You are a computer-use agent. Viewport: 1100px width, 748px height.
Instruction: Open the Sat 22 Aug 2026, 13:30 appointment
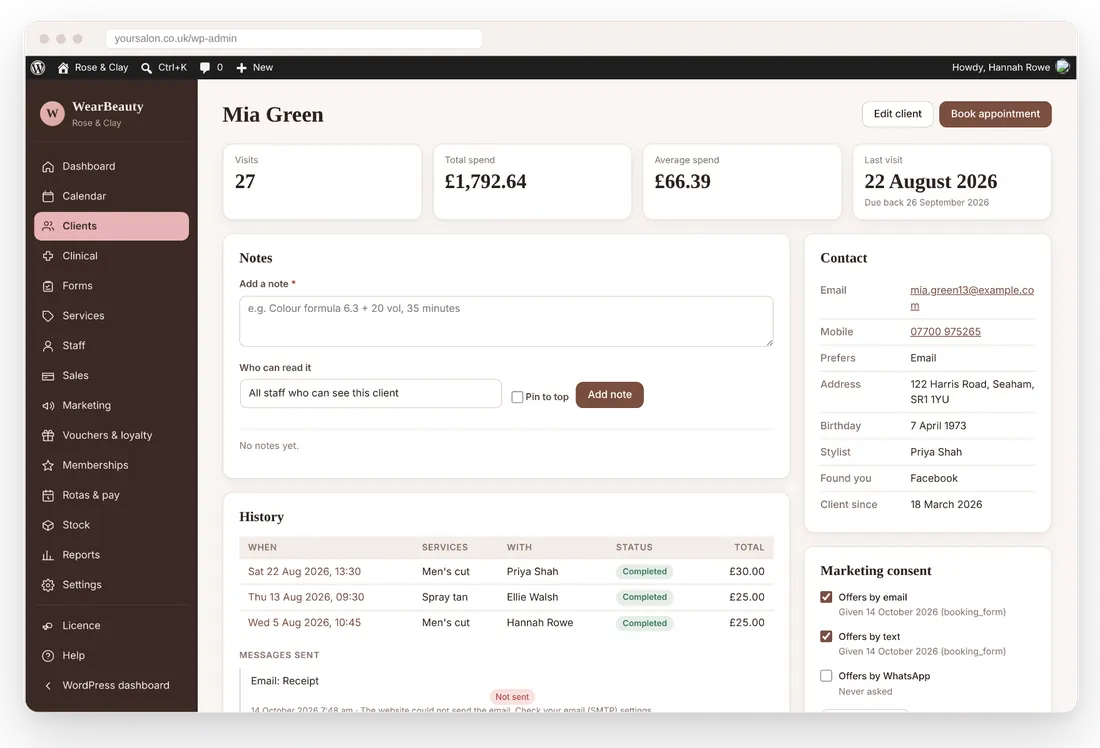[304, 572]
